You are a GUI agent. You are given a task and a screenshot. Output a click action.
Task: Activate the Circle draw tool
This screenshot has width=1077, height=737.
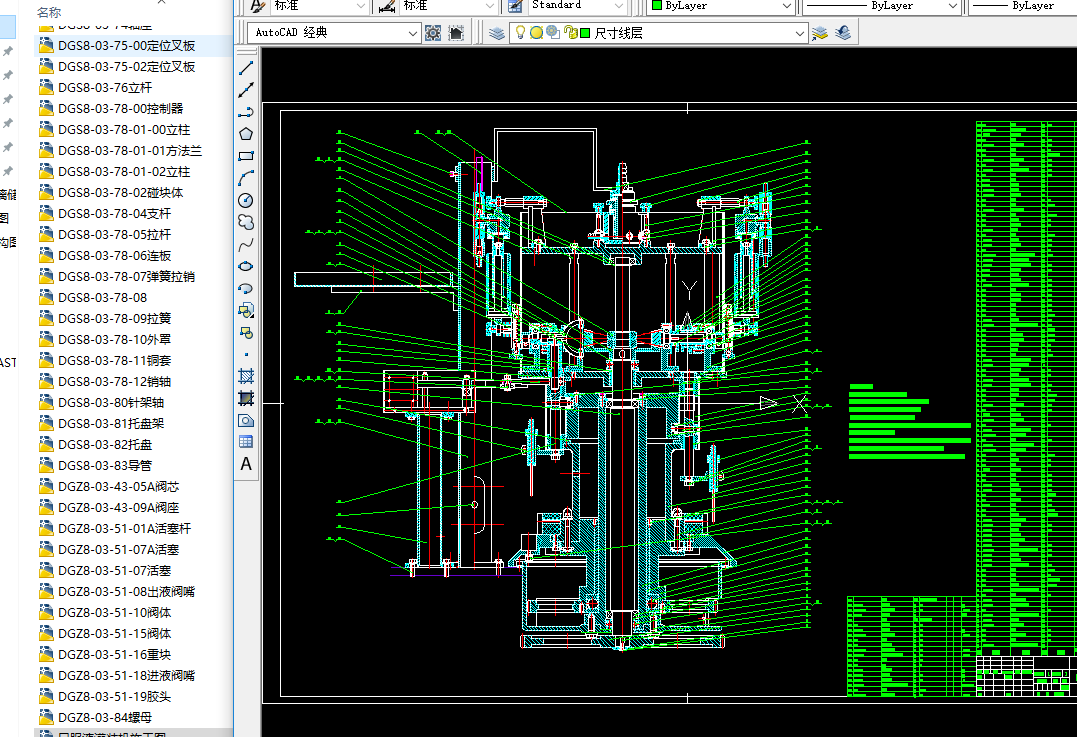[246, 200]
